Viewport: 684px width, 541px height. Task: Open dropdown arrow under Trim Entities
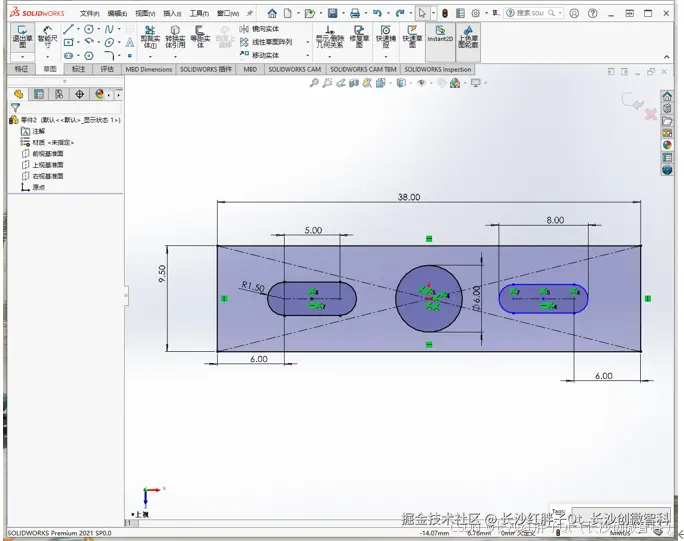click(x=150, y=57)
